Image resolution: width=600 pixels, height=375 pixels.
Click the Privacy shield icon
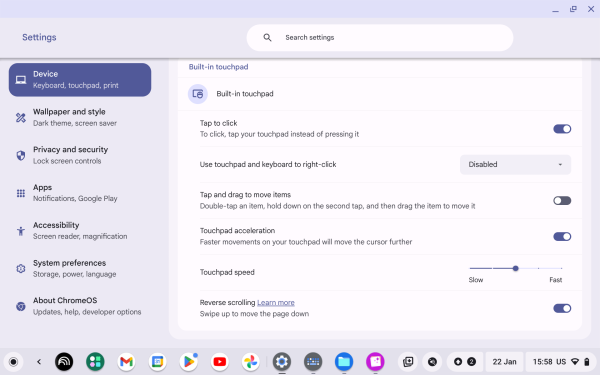click(21, 155)
